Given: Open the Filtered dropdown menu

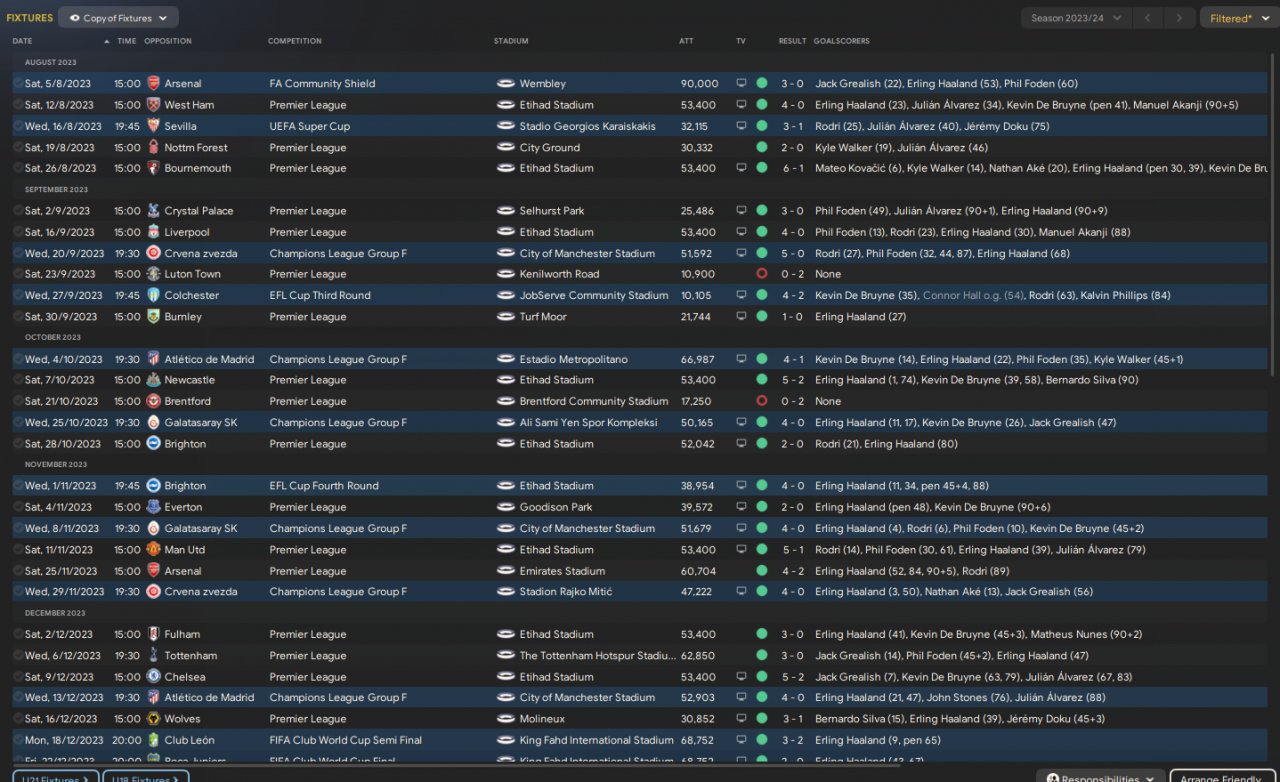Looking at the screenshot, I should 1236,18.
